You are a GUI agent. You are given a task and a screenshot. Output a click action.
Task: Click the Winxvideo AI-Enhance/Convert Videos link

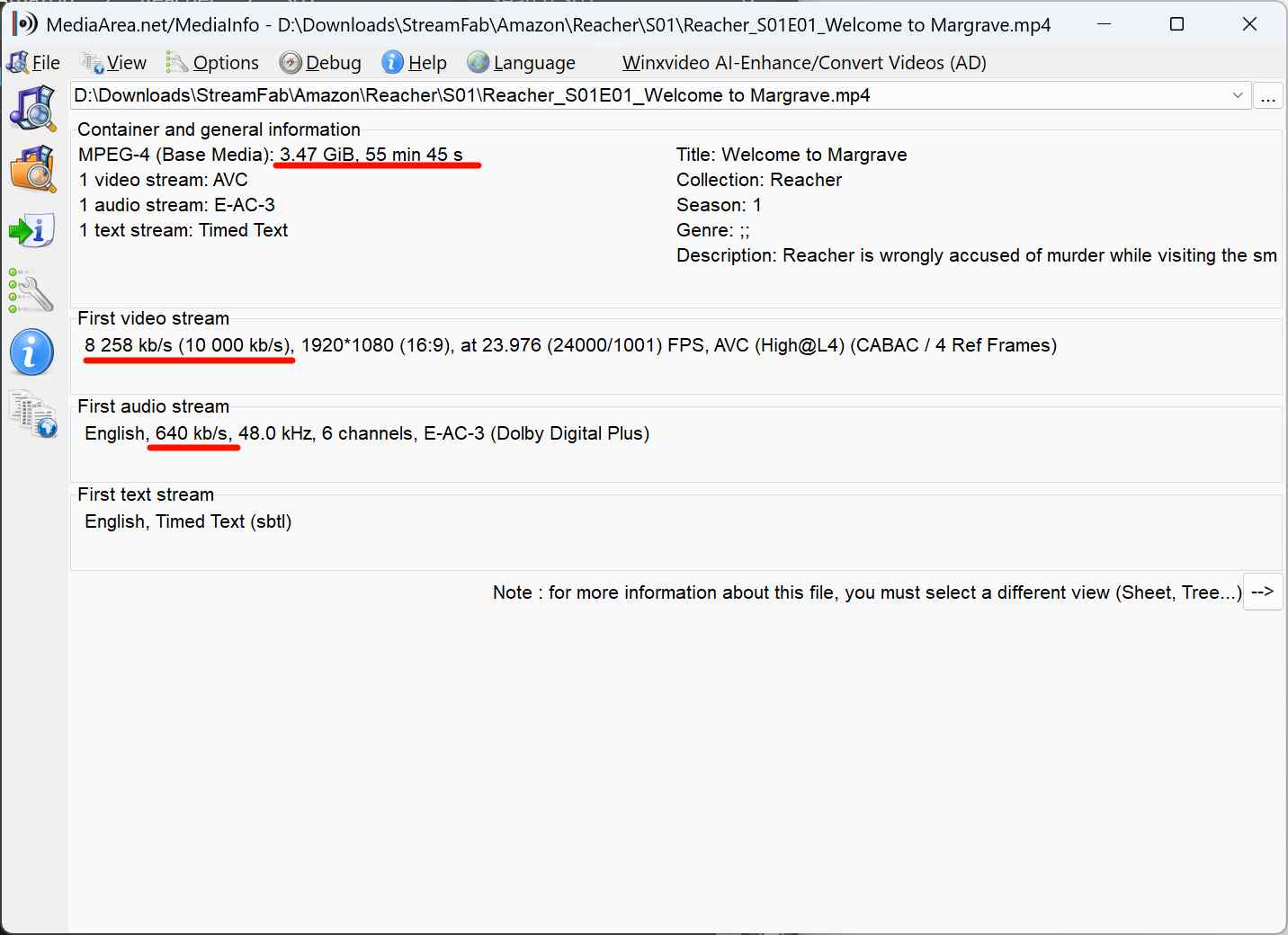(804, 63)
